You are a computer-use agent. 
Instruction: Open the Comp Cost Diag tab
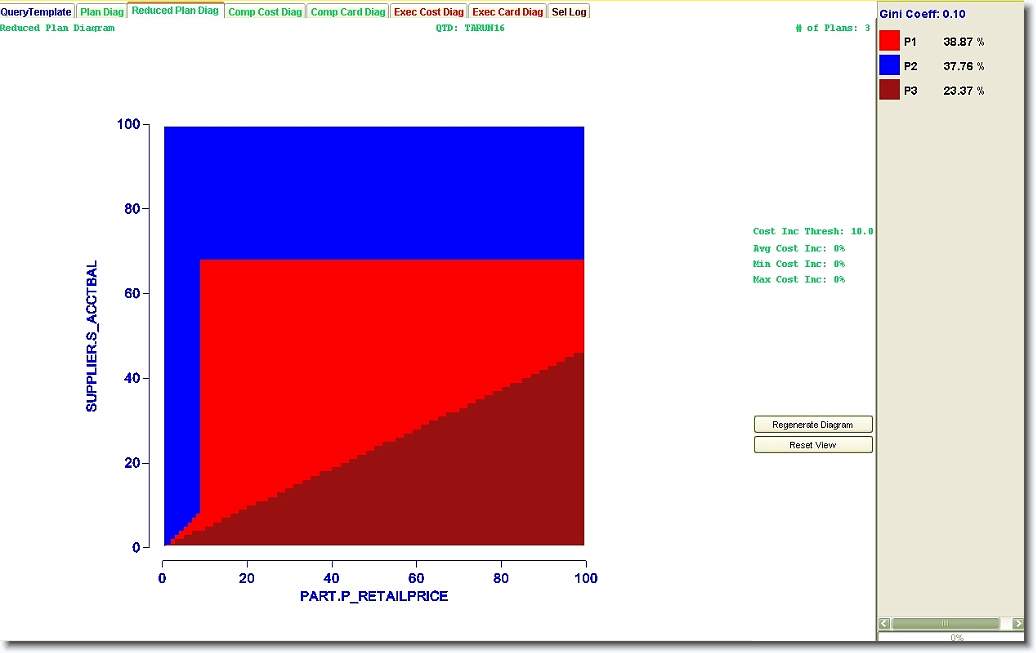coord(265,12)
